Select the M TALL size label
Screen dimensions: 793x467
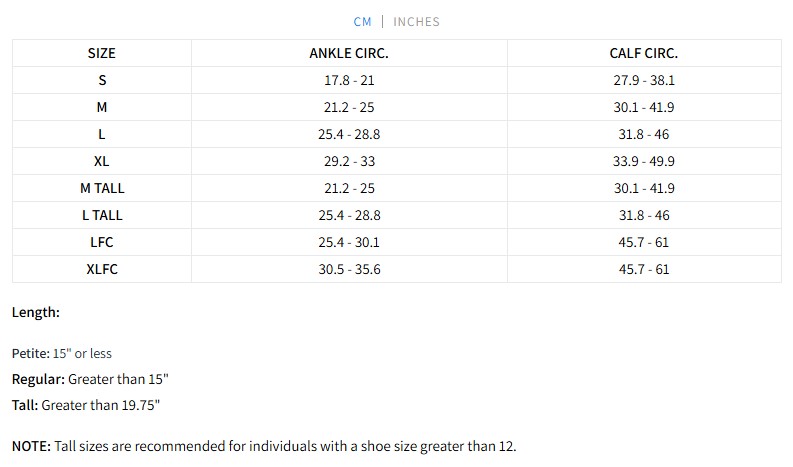click(x=102, y=188)
